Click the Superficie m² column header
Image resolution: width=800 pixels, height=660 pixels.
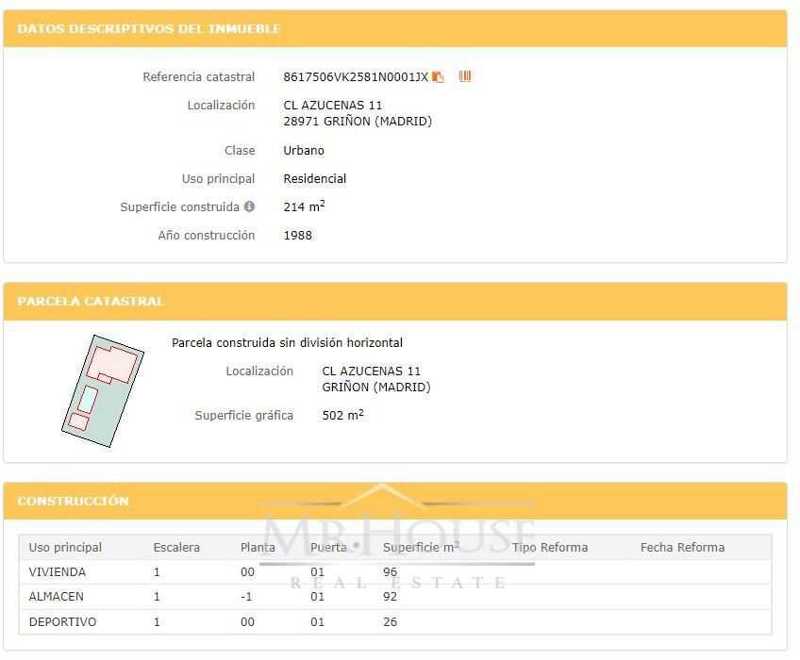pos(421,547)
